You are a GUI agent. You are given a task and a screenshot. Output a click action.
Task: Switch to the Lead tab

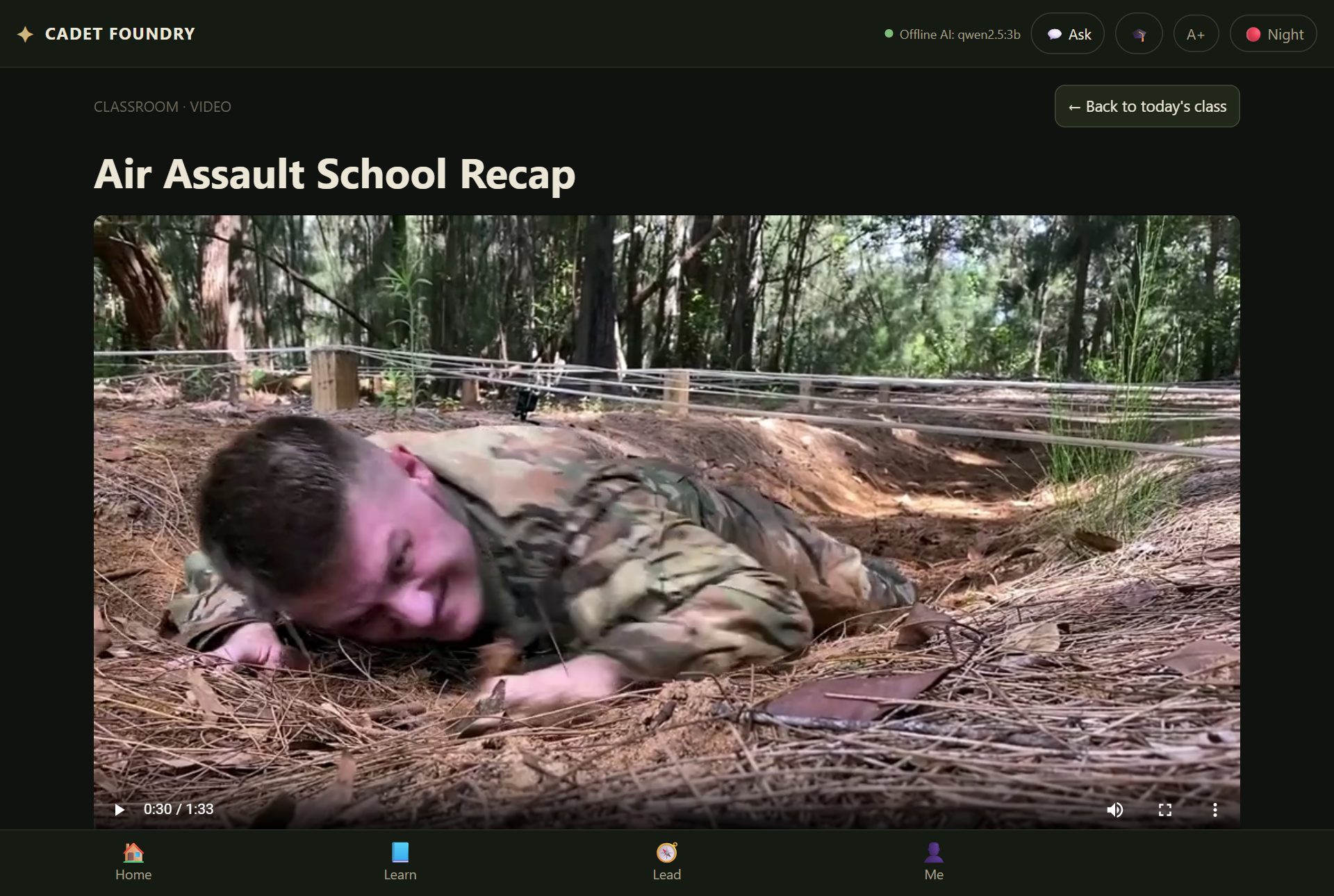(x=667, y=862)
